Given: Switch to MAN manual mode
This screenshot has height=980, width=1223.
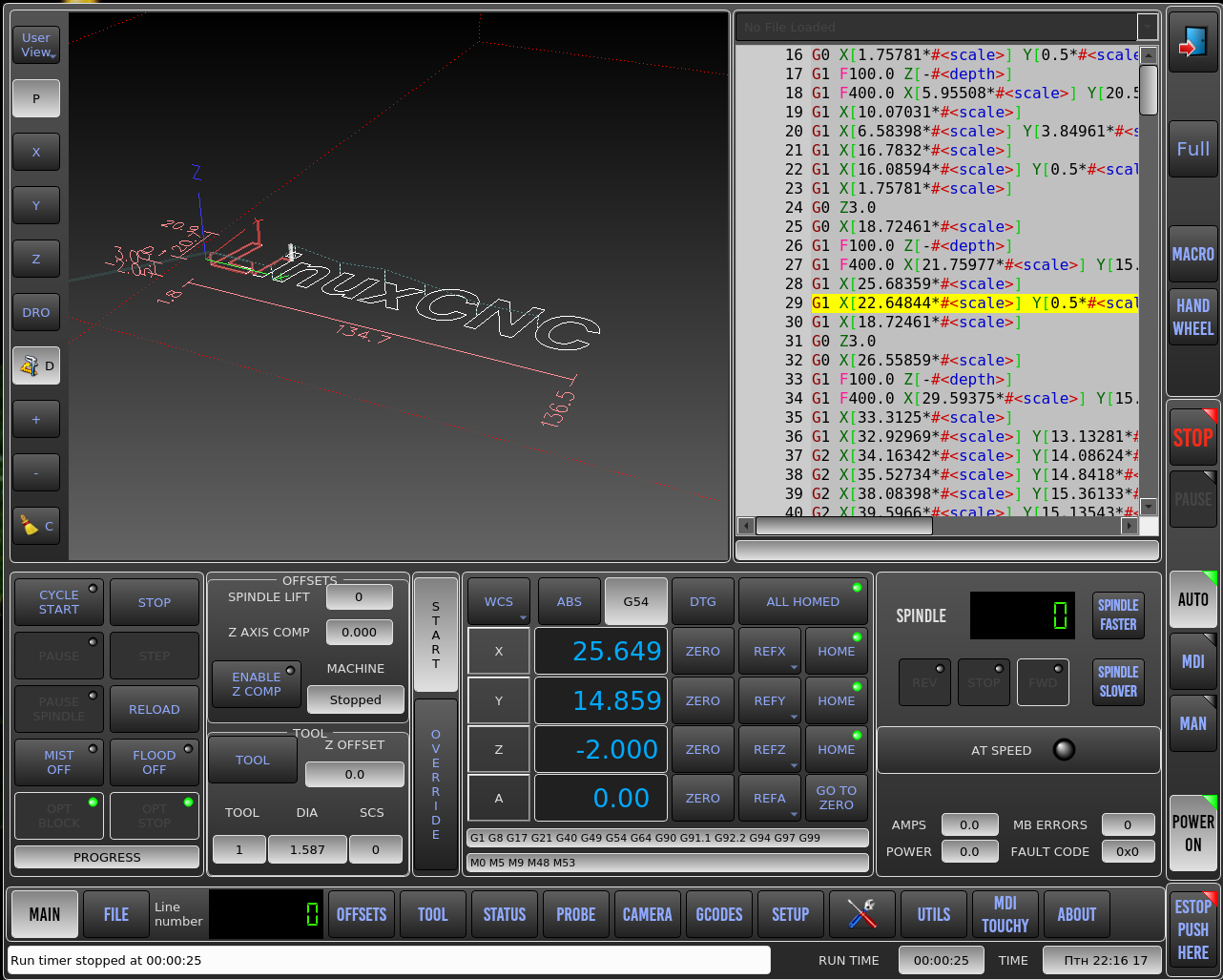Looking at the screenshot, I should [1192, 723].
